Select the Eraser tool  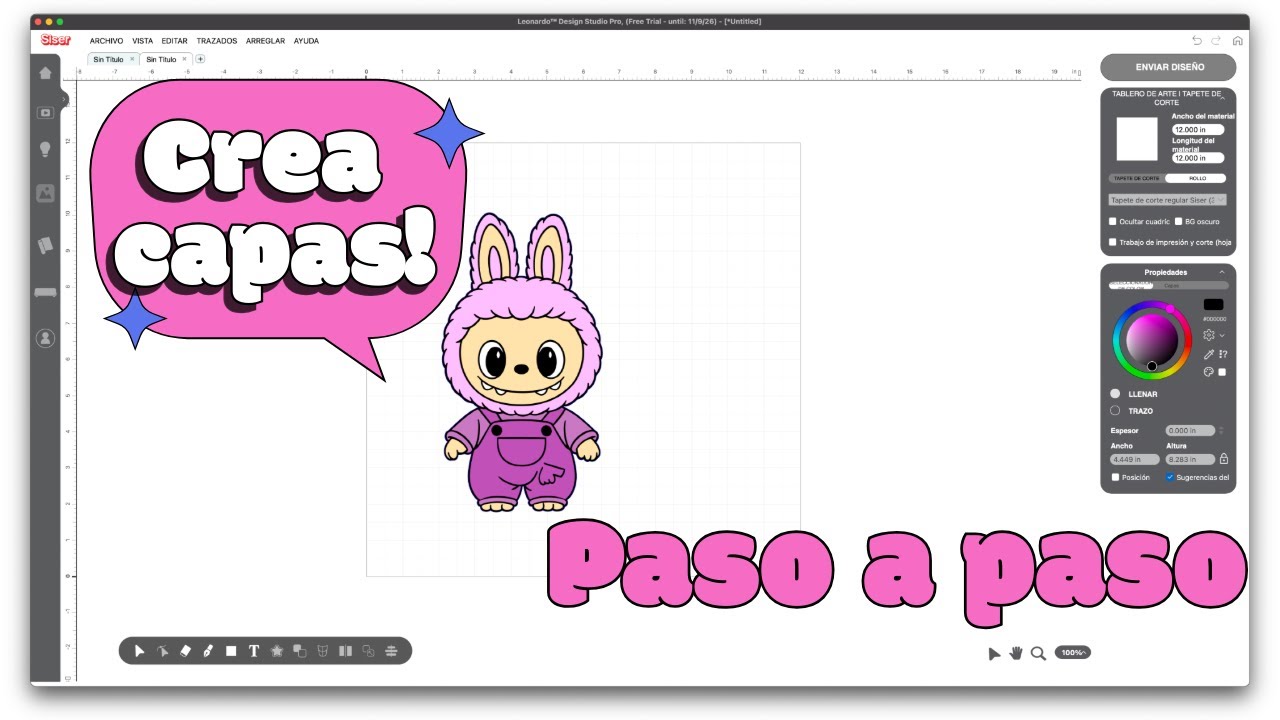[x=185, y=651]
